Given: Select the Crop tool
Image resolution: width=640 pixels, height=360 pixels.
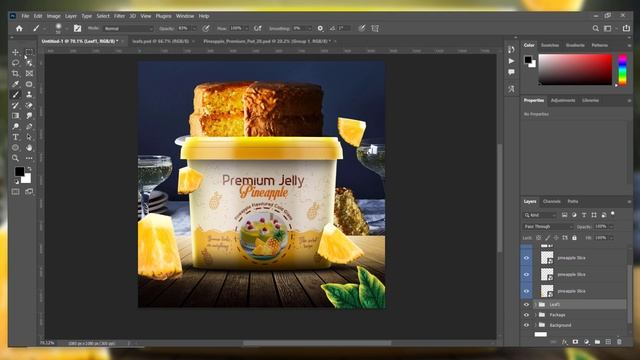Looking at the screenshot, I should (16, 73).
